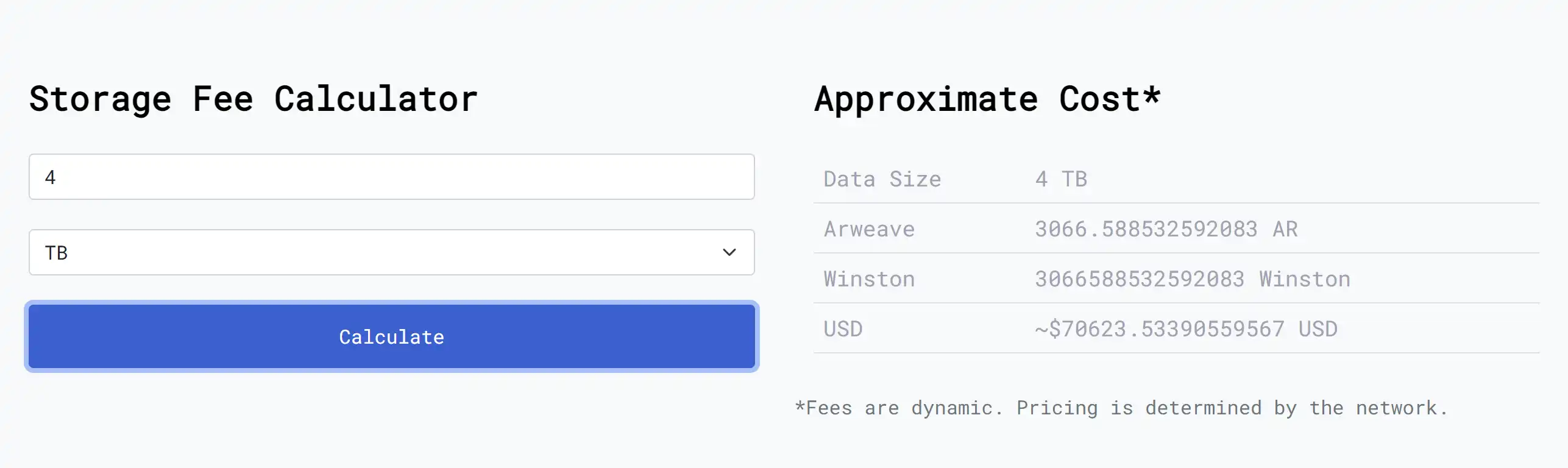Click the 4 TB data size value
The height and width of the screenshot is (468, 1568).
[x=1061, y=179]
